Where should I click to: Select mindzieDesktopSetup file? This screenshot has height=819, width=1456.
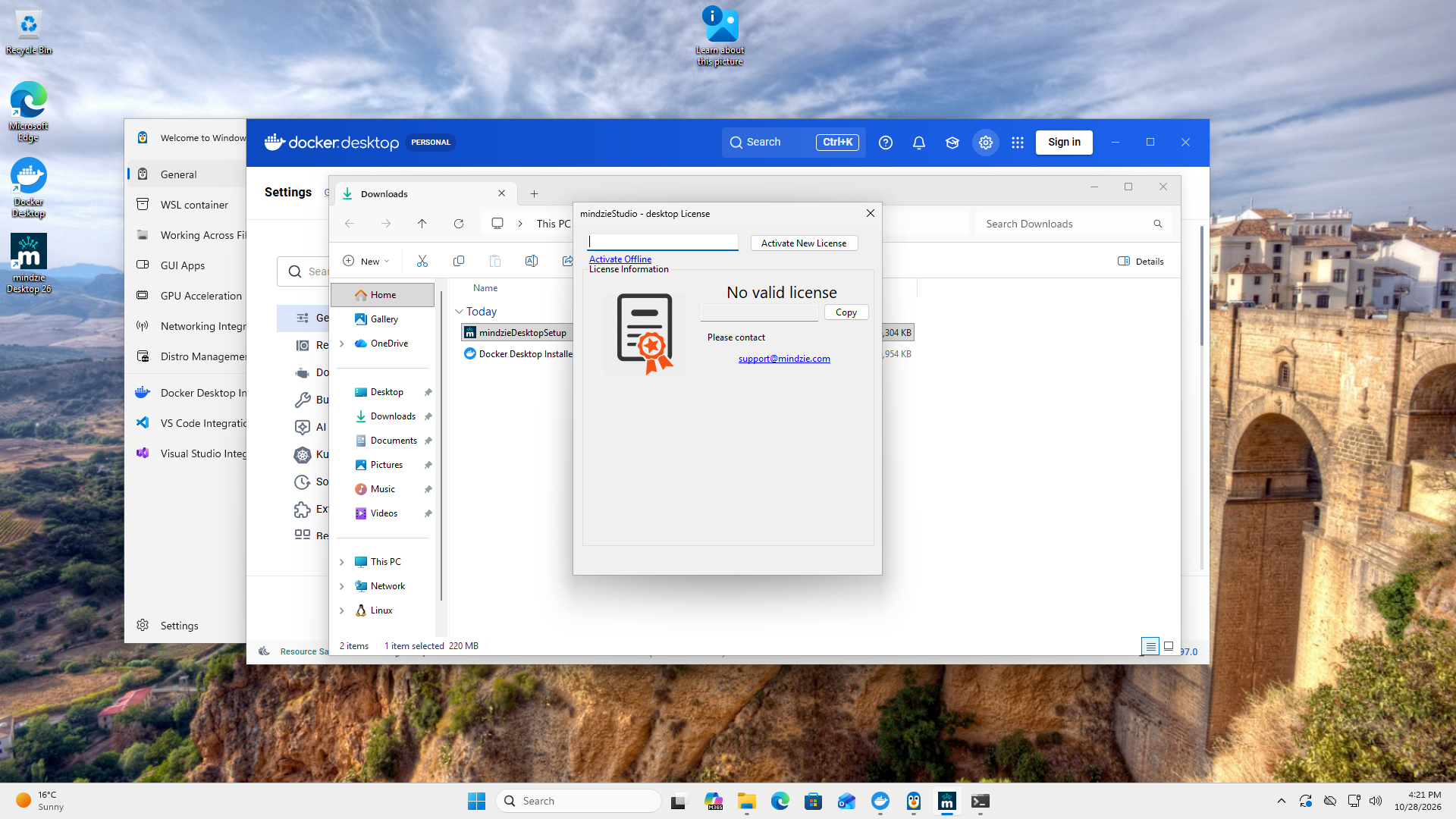[x=517, y=333]
